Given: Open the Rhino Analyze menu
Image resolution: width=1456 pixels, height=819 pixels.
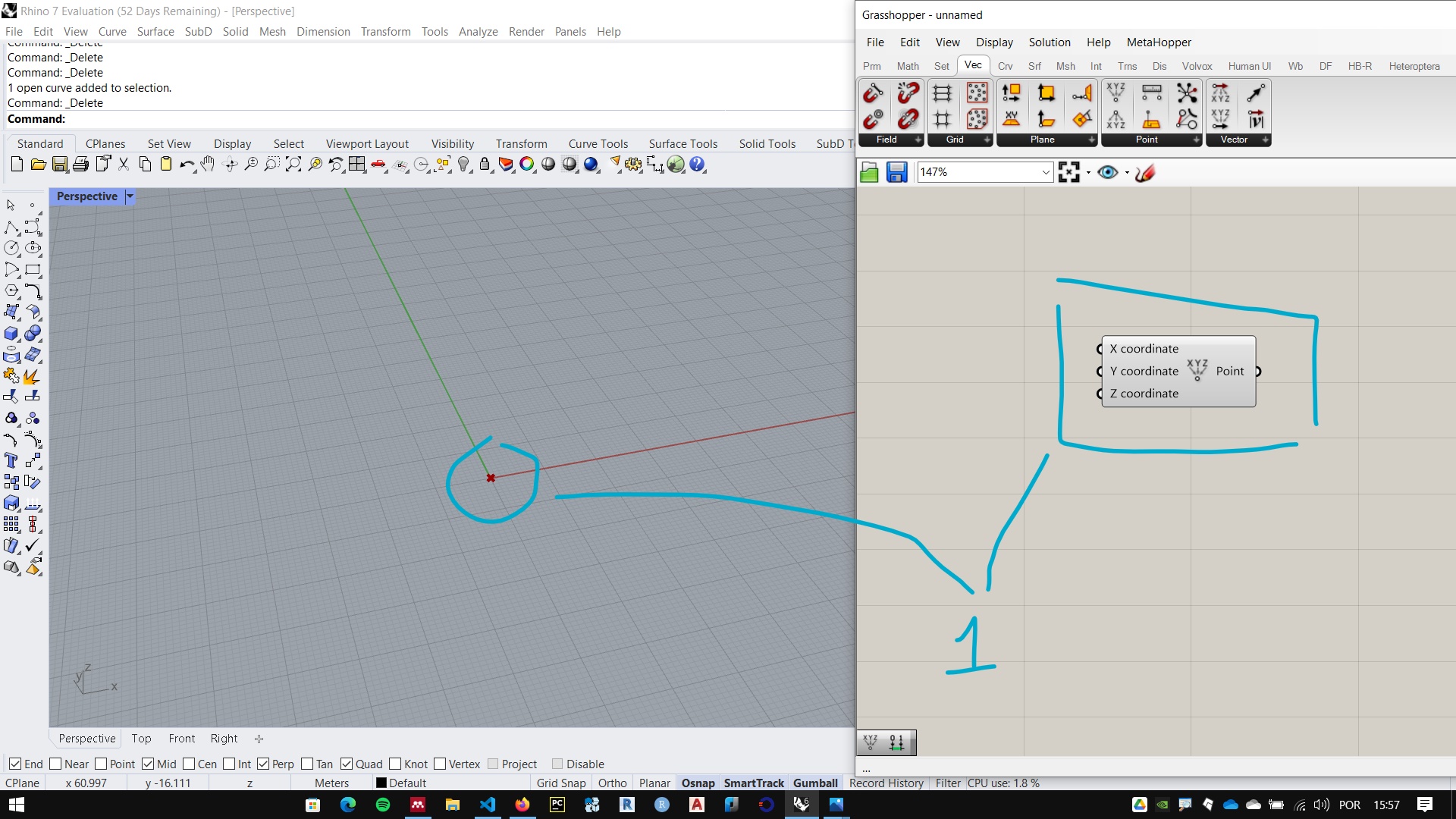Looking at the screenshot, I should [478, 32].
